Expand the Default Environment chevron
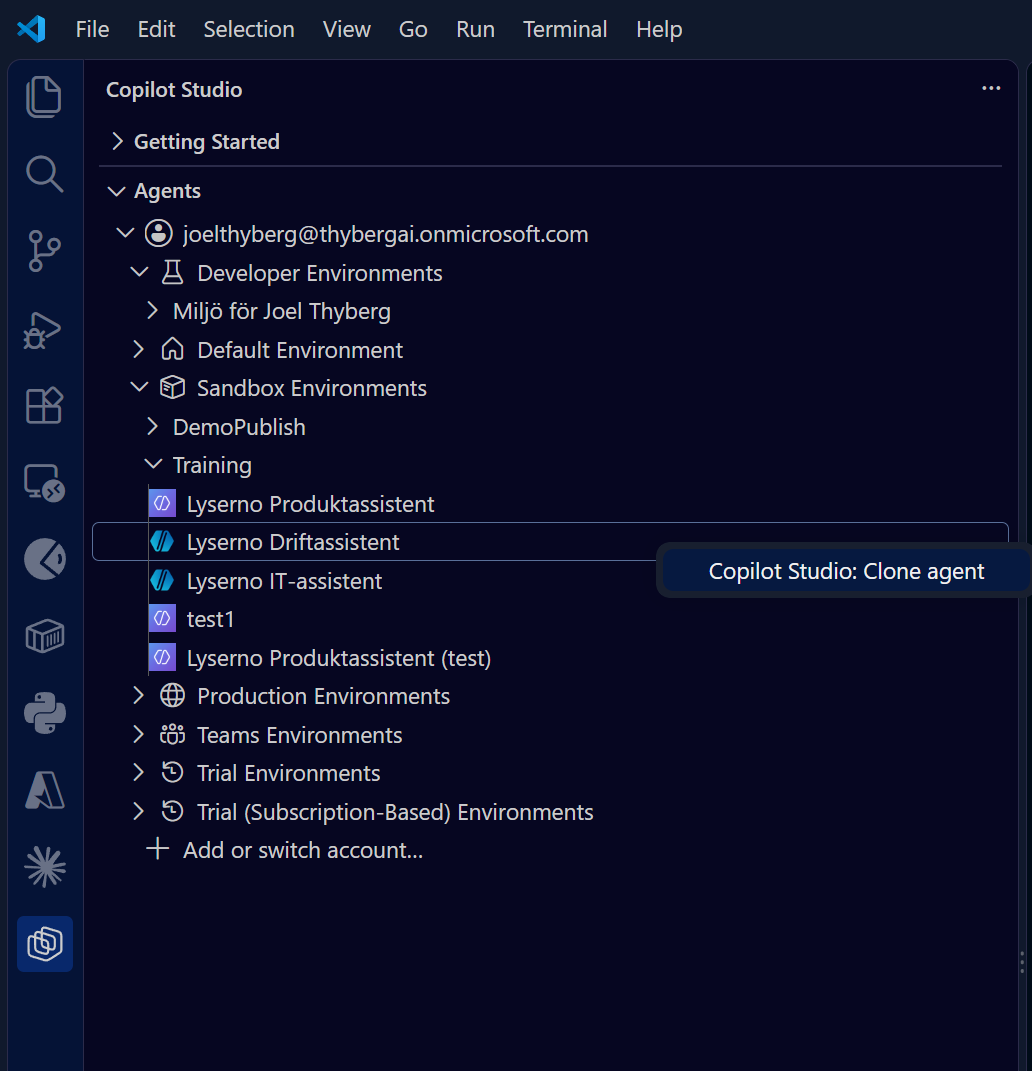The width and height of the screenshot is (1032, 1071). pos(139,349)
